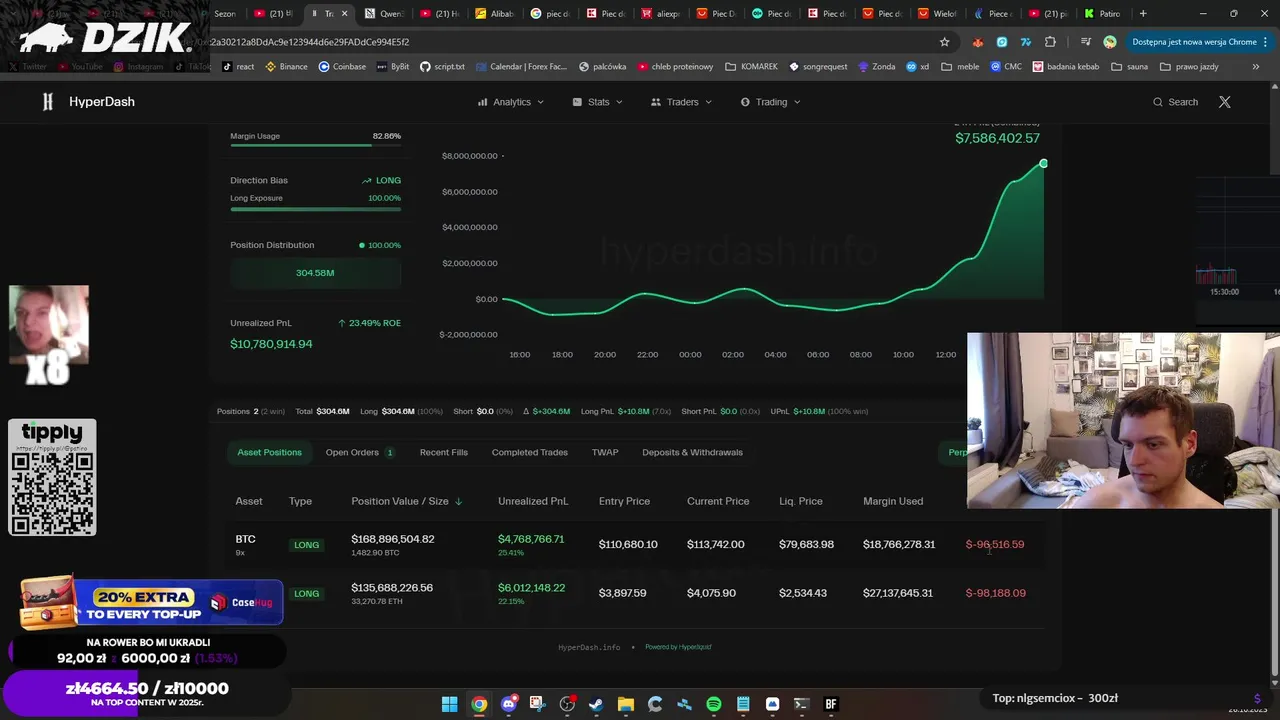Screen dimensions: 1280x720
Task: Click the Margin Usage progress bar
Action: [315, 146]
